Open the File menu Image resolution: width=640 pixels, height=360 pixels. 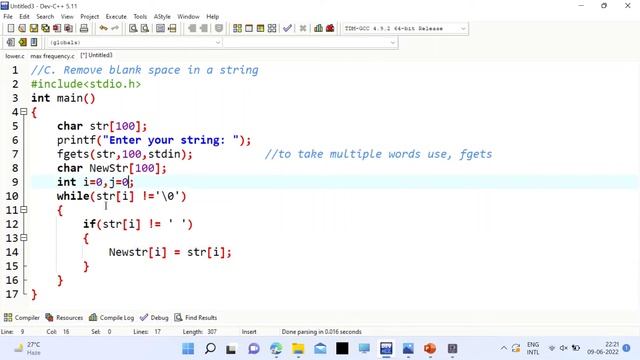pyautogui.click(x=8, y=17)
